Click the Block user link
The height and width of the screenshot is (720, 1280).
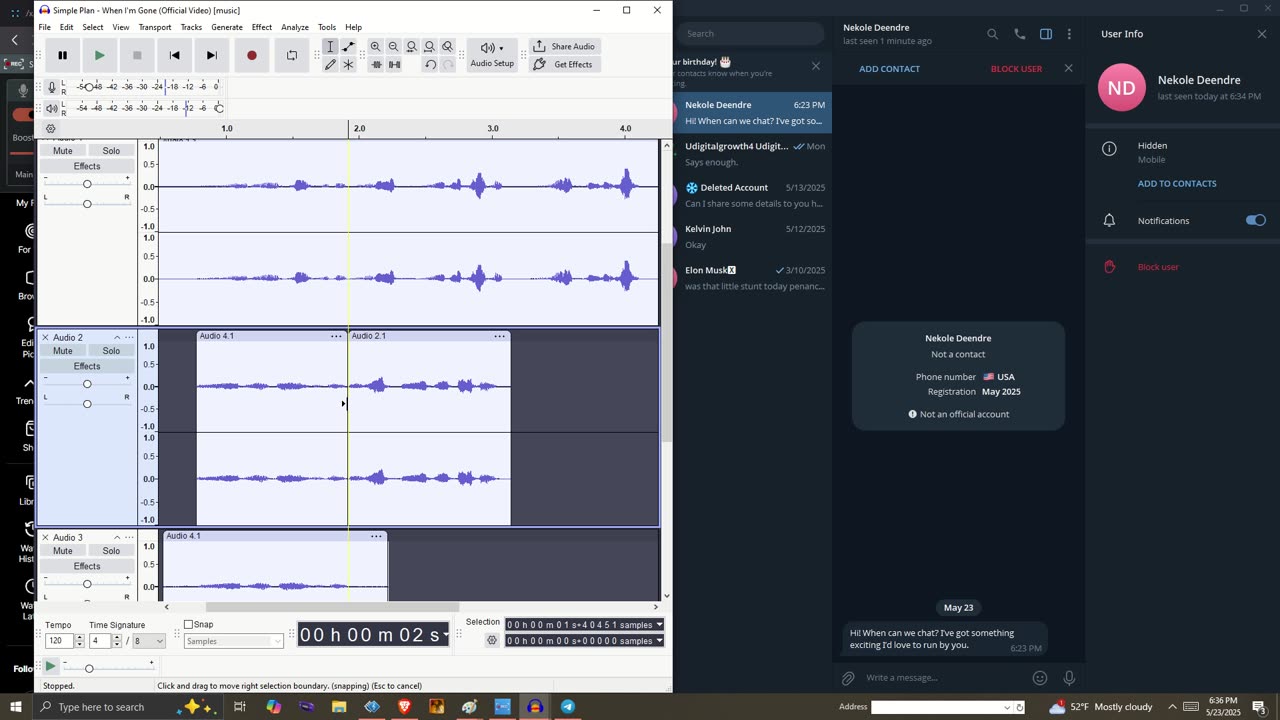click(1158, 267)
